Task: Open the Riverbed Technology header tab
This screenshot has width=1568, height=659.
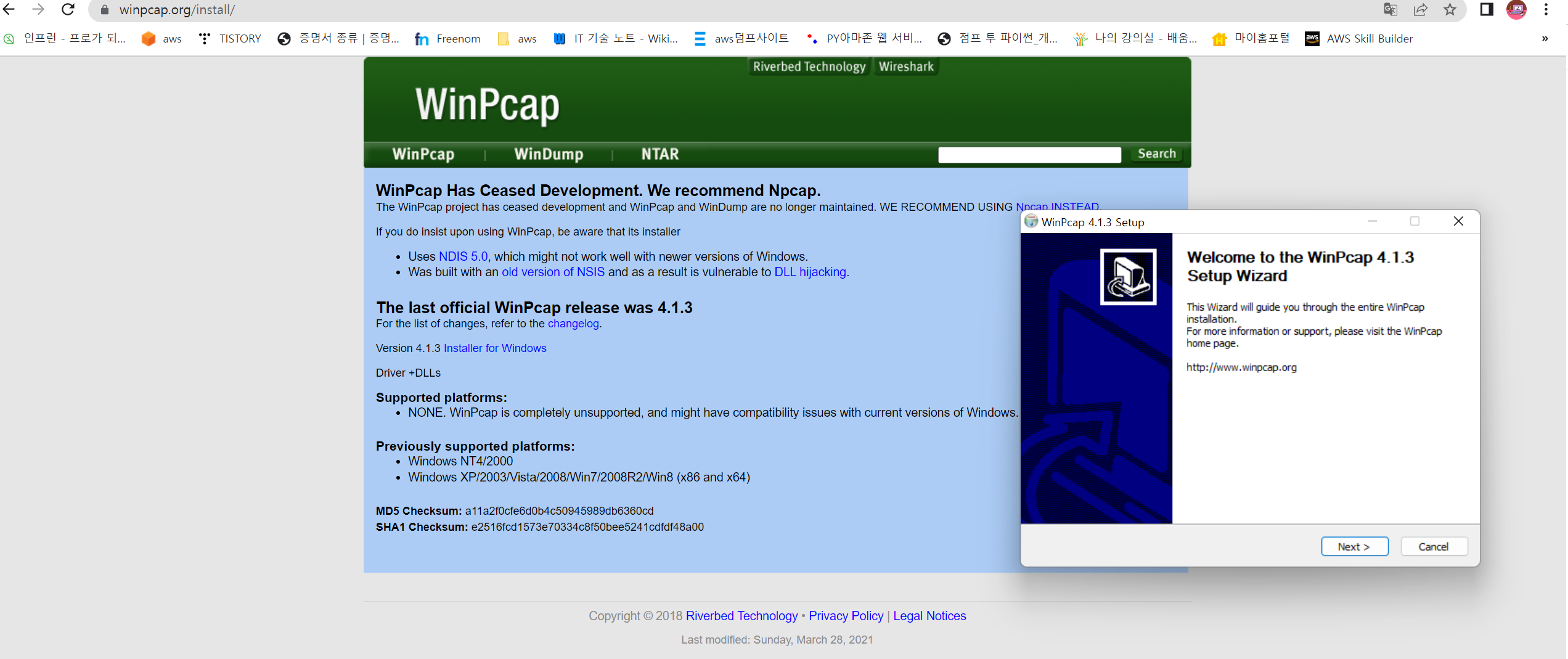Action: [809, 67]
